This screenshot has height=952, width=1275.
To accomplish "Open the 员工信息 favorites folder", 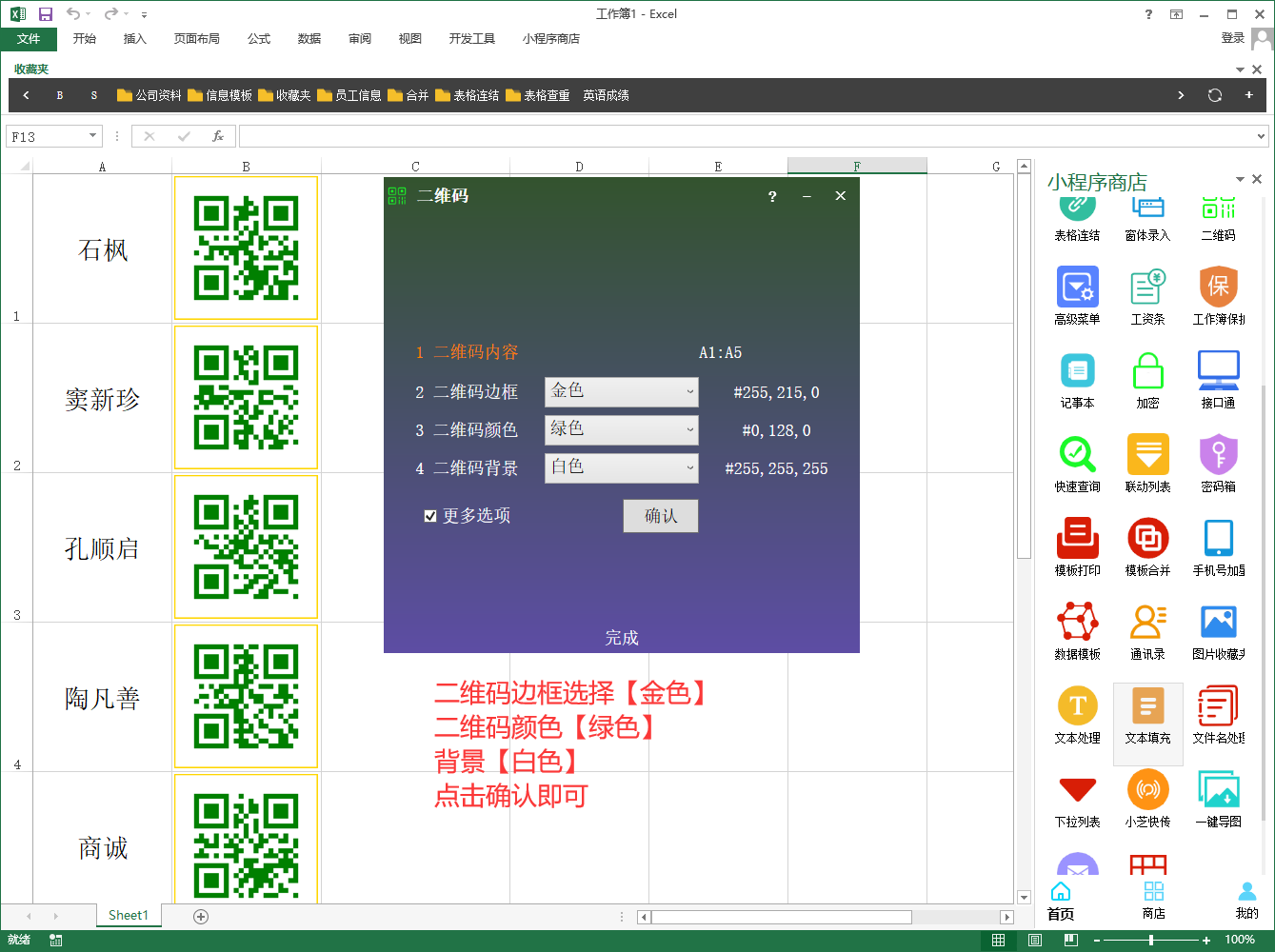I will pos(349,95).
